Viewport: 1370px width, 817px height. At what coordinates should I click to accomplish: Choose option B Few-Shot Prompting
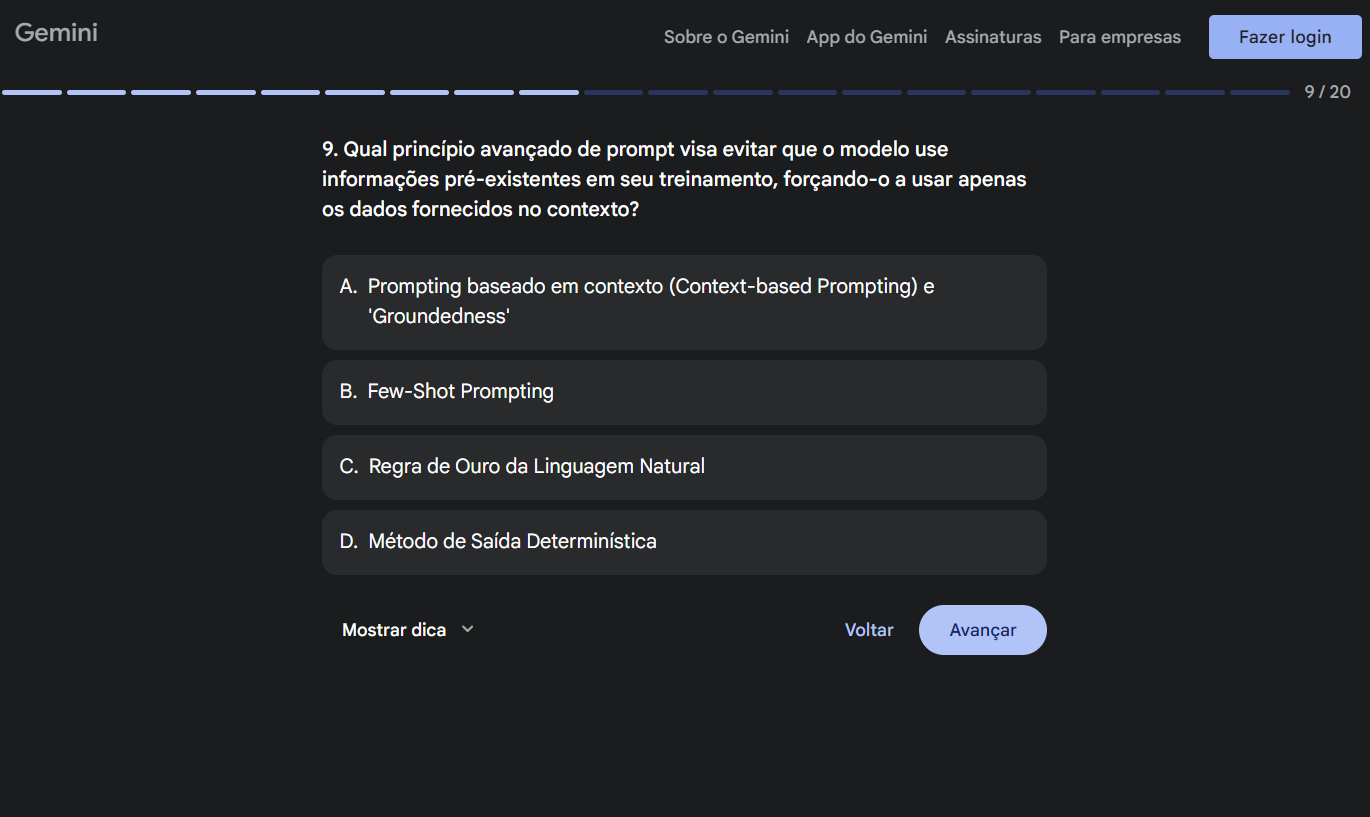(684, 392)
